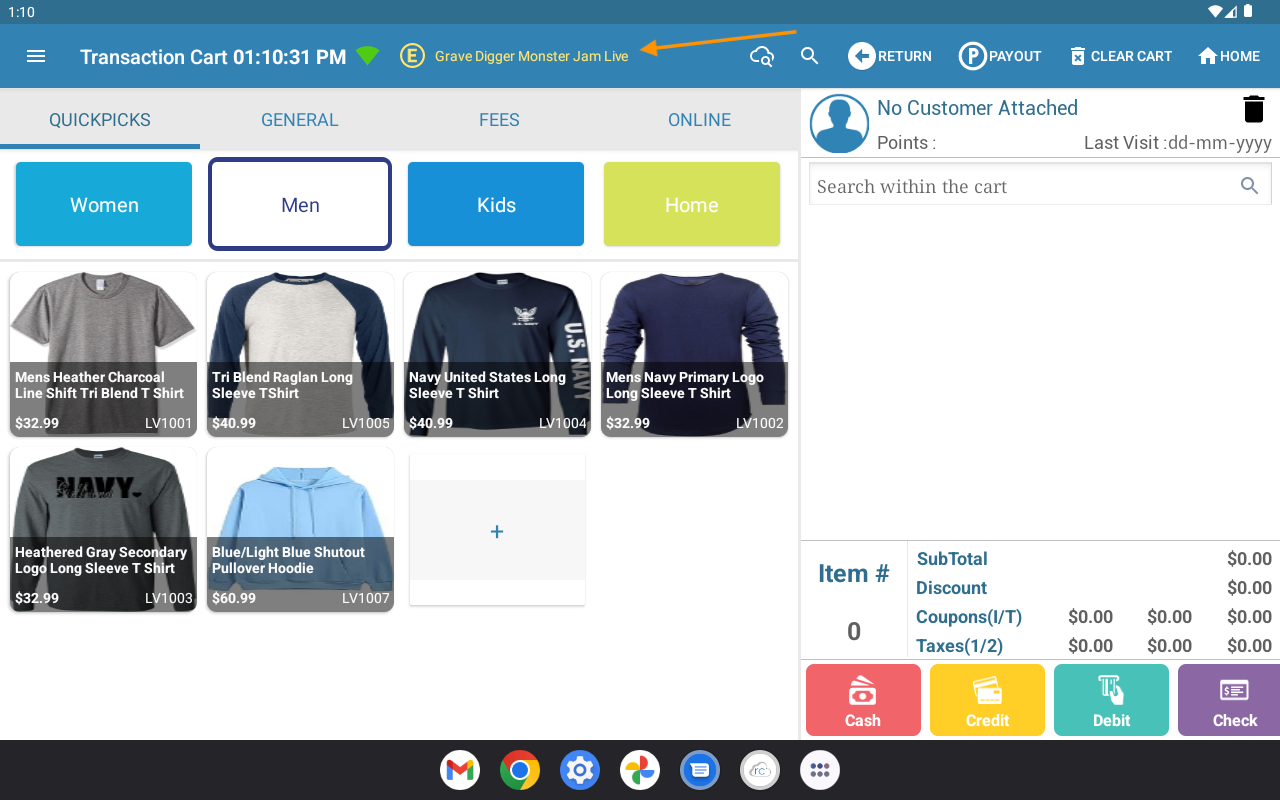Viewport: 1280px width, 800px height.
Task: Click the Last Visit date text
Action: (1178, 143)
